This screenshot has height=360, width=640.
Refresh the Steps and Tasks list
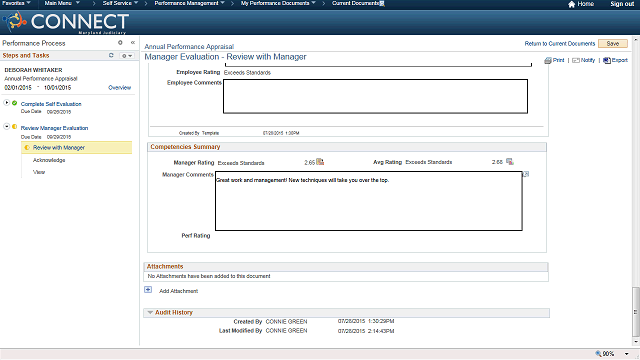coord(111,55)
